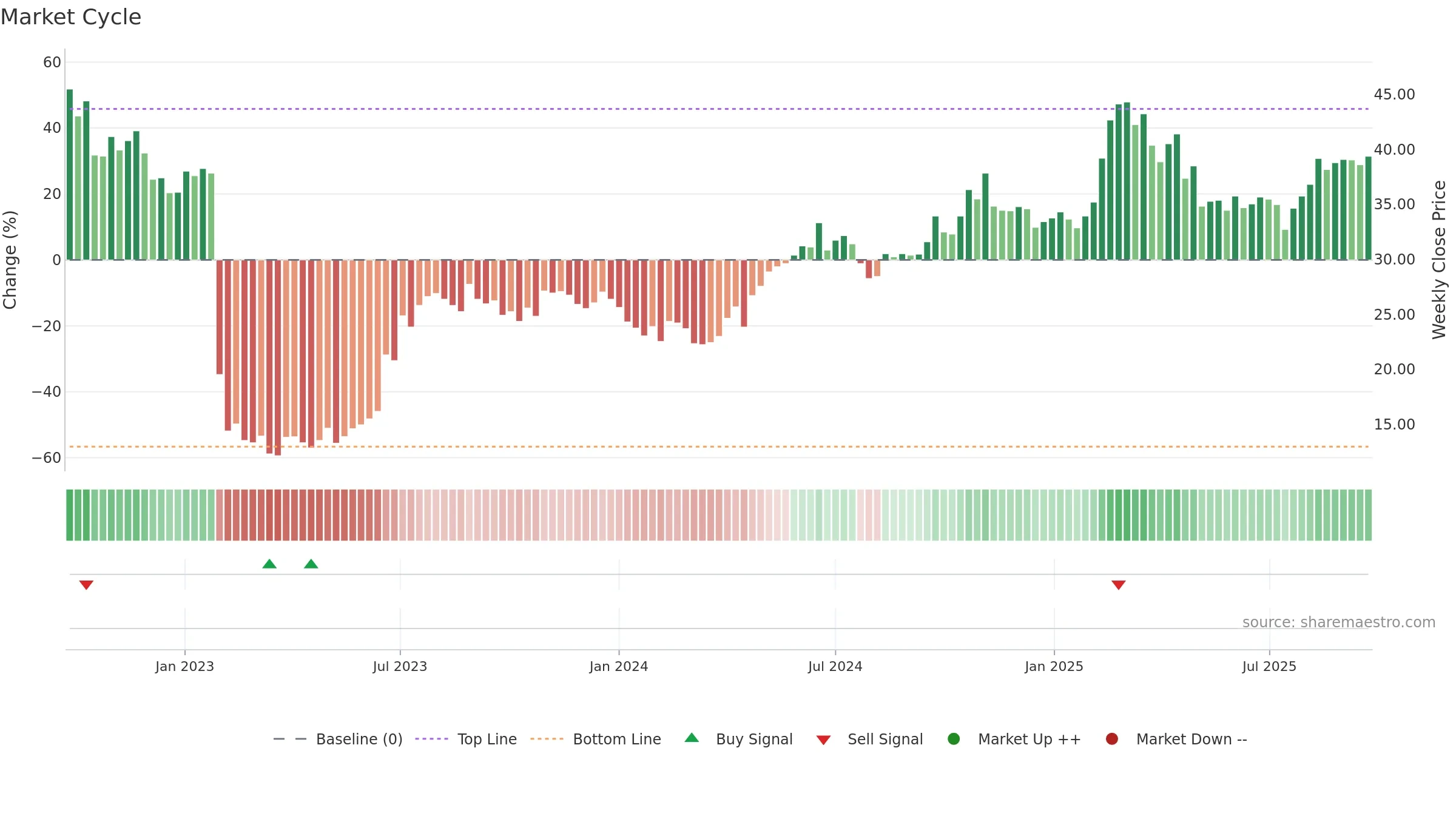Click the 60 tick on left axis
The width and height of the screenshot is (1456, 819).
tap(52, 62)
